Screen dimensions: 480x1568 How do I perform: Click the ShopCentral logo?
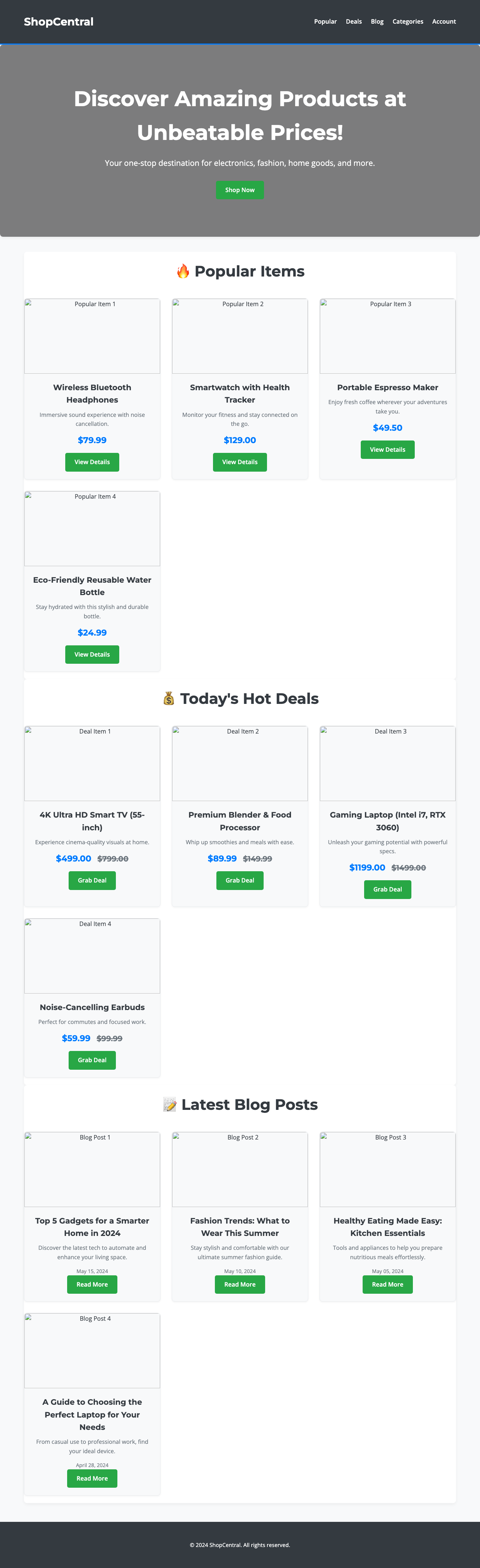(58, 21)
